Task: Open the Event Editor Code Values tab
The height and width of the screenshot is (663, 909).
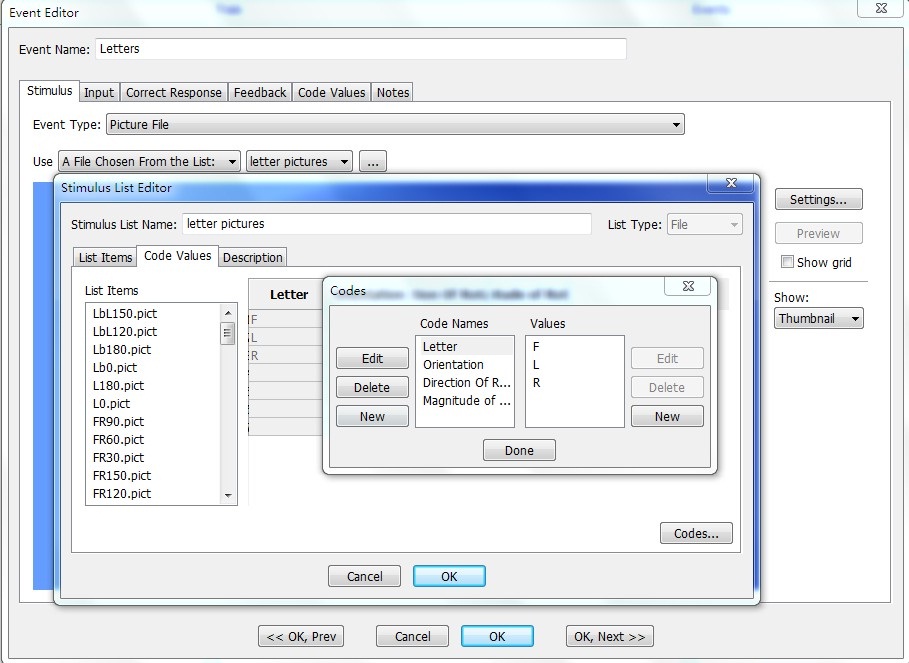Action: 332,93
